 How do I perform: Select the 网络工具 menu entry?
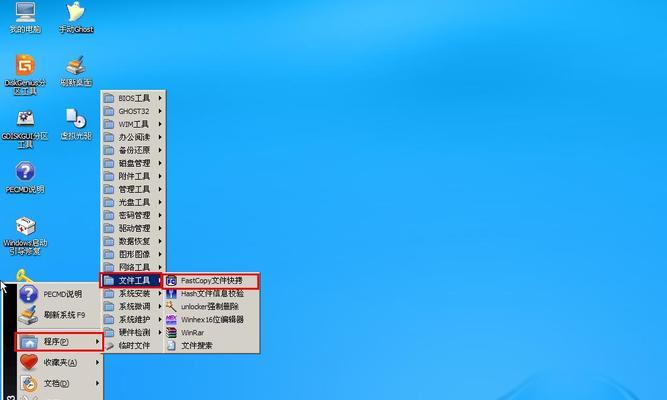[134, 267]
